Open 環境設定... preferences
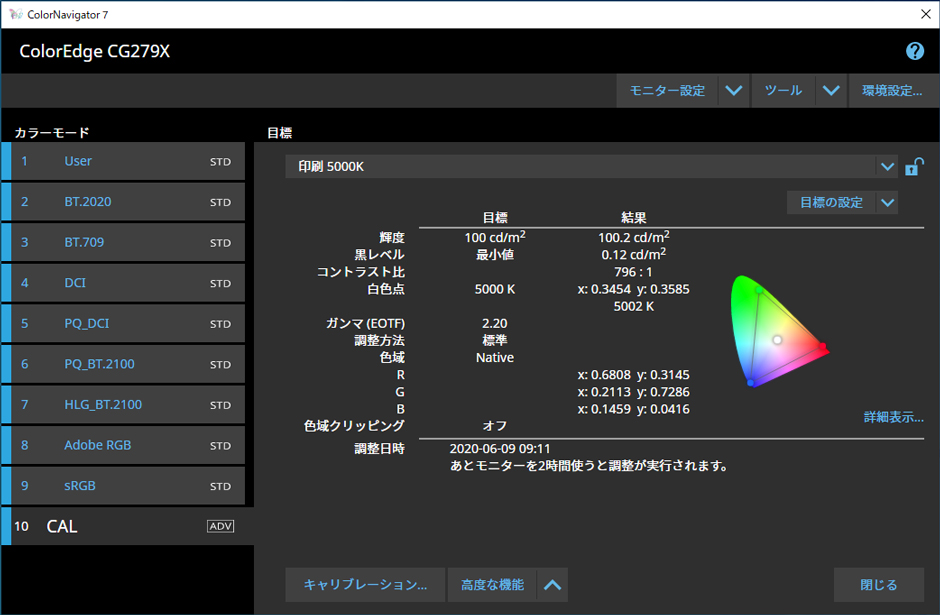Screen dimensions: 940x615 892,91
